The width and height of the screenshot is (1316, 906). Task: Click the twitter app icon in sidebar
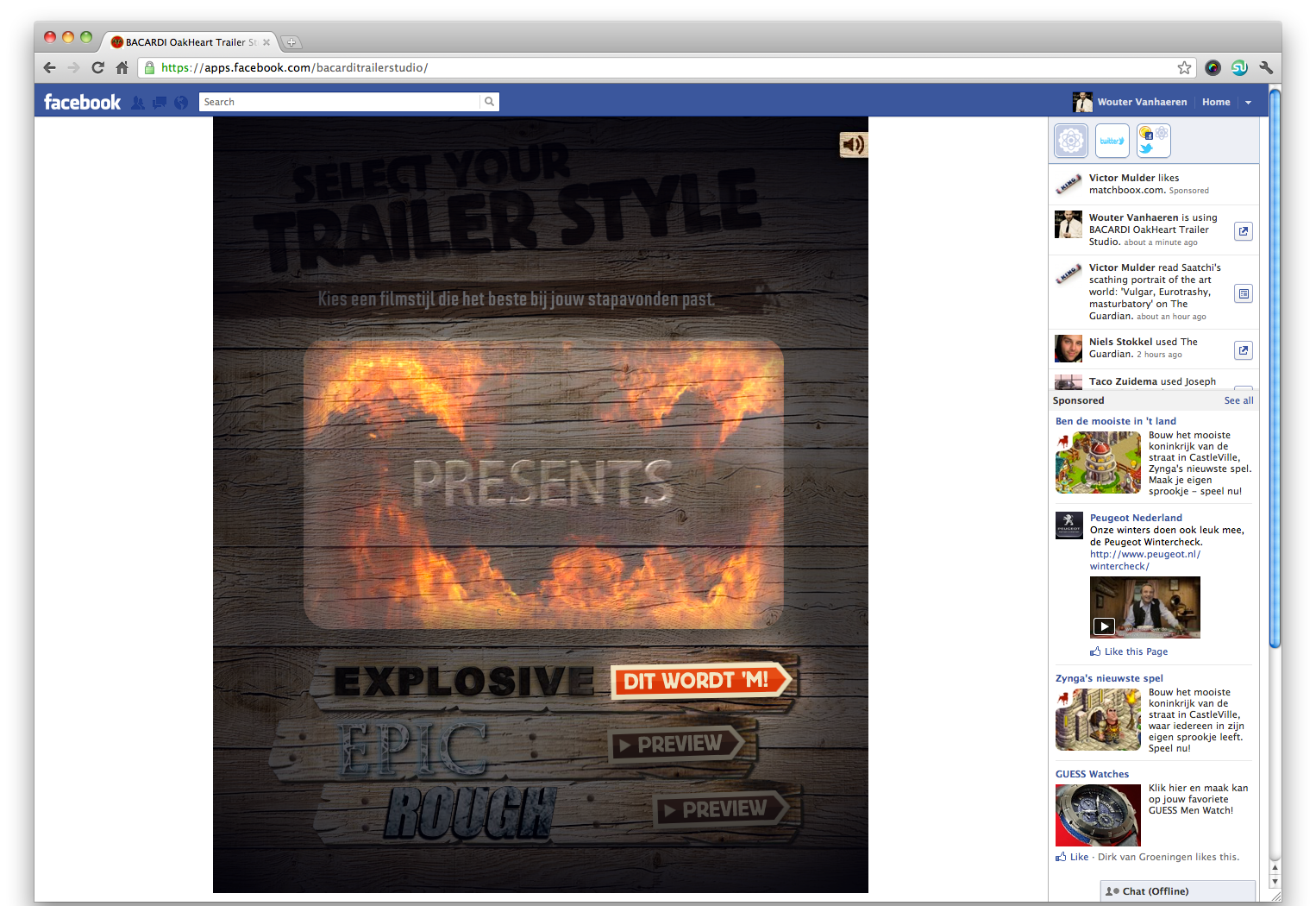pyautogui.click(x=1112, y=140)
